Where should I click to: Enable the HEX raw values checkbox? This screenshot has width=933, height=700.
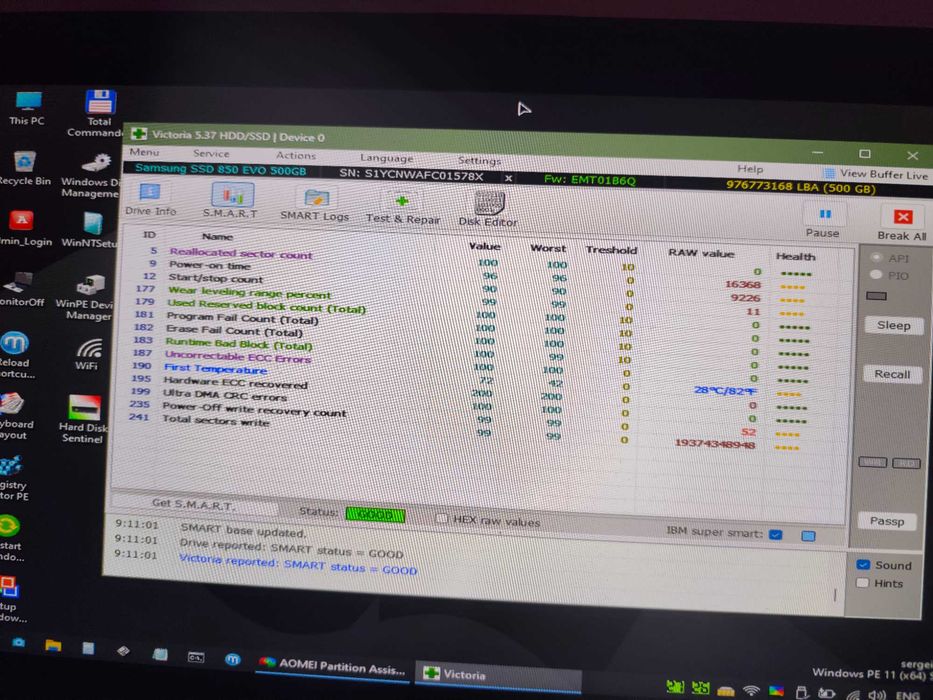(442, 518)
